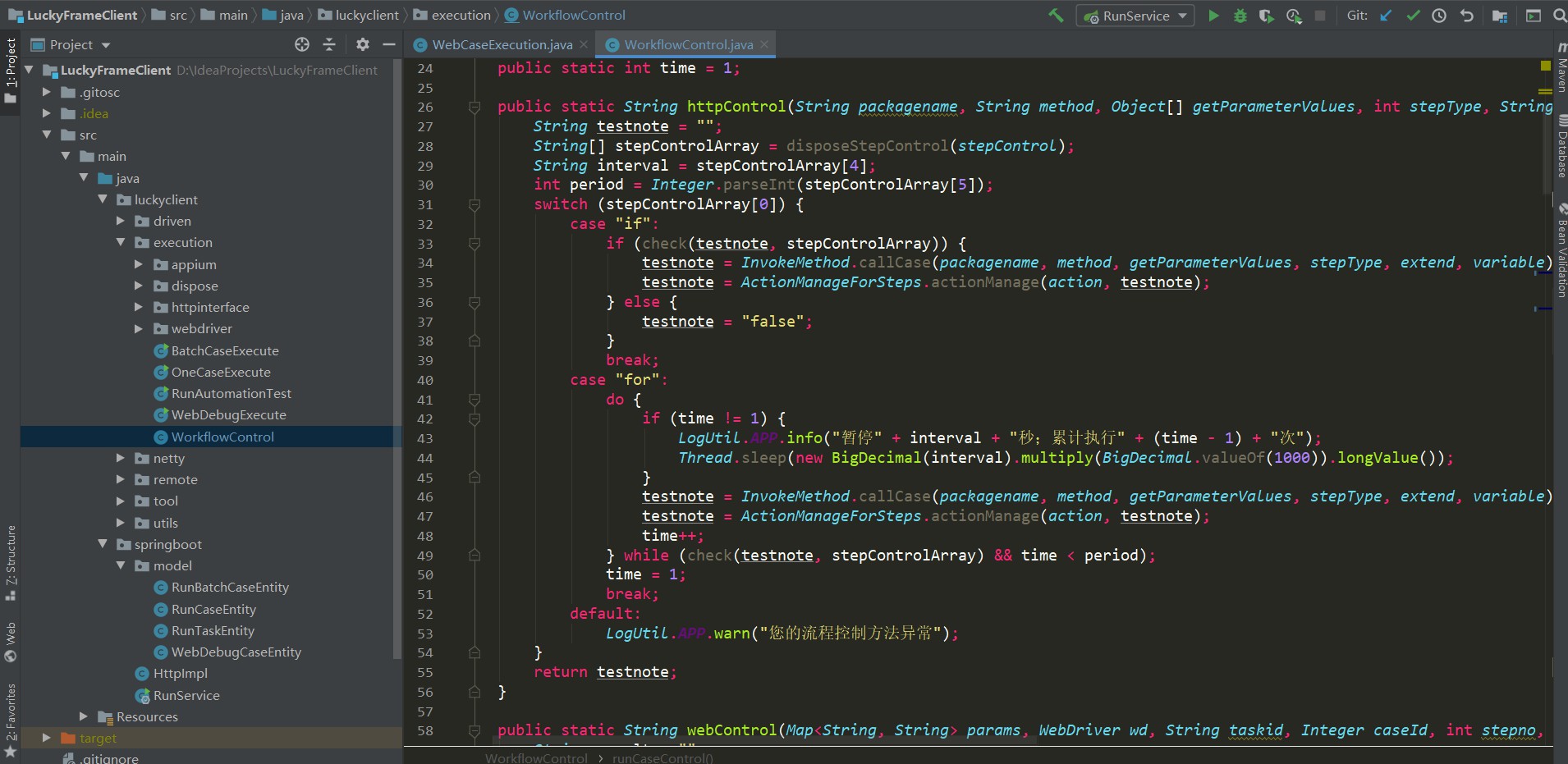Select the RunService Spring class in the tree

pyautogui.click(x=177, y=695)
